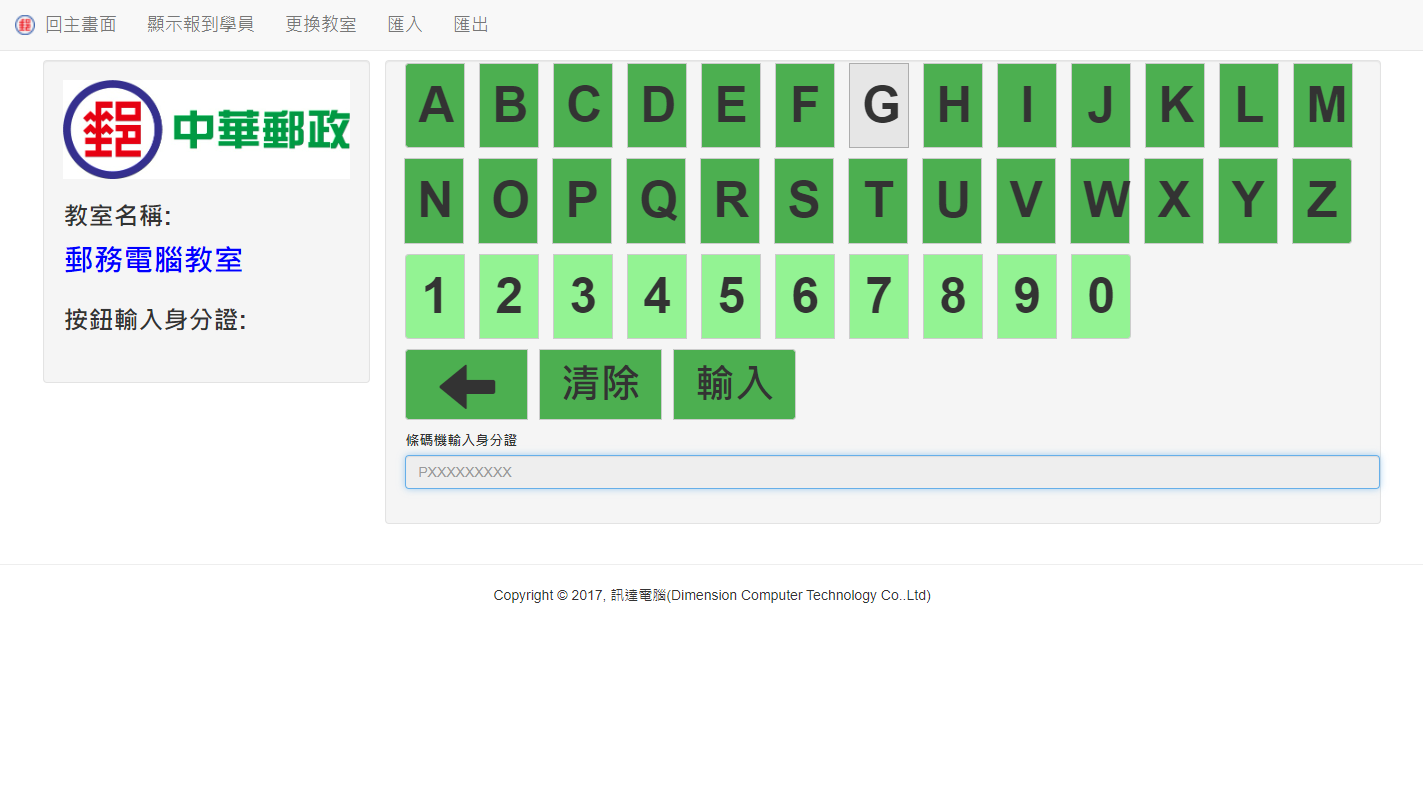
Task: Hit the letter Q key
Action: (656, 201)
